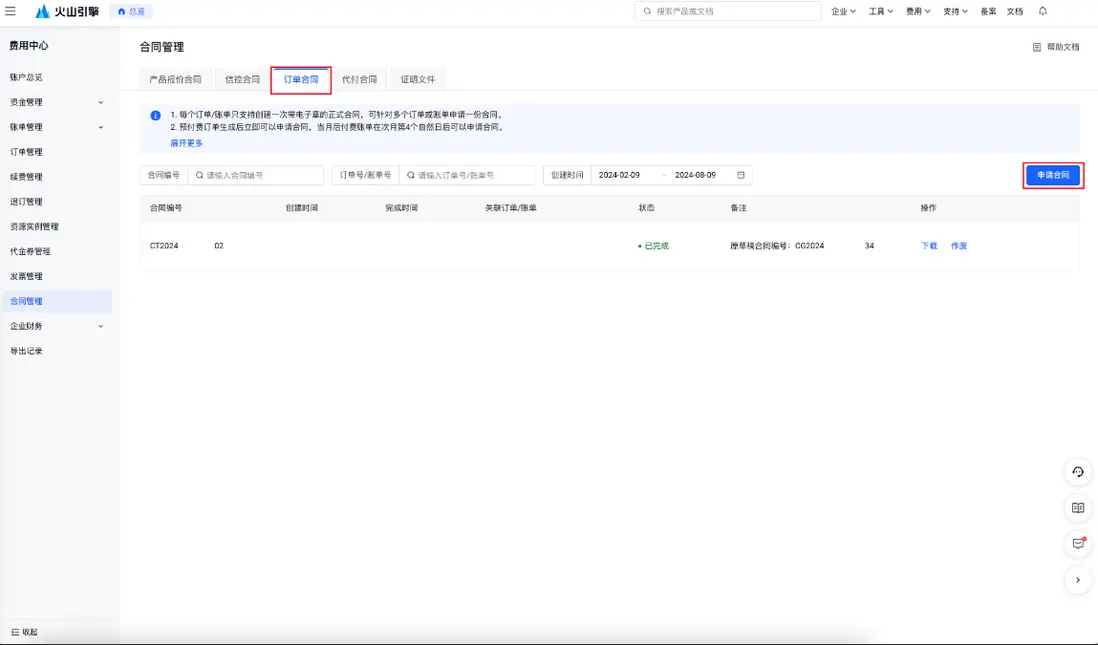Switch to 代付合同 tab
The height and width of the screenshot is (645, 1098).
point(359,79)
